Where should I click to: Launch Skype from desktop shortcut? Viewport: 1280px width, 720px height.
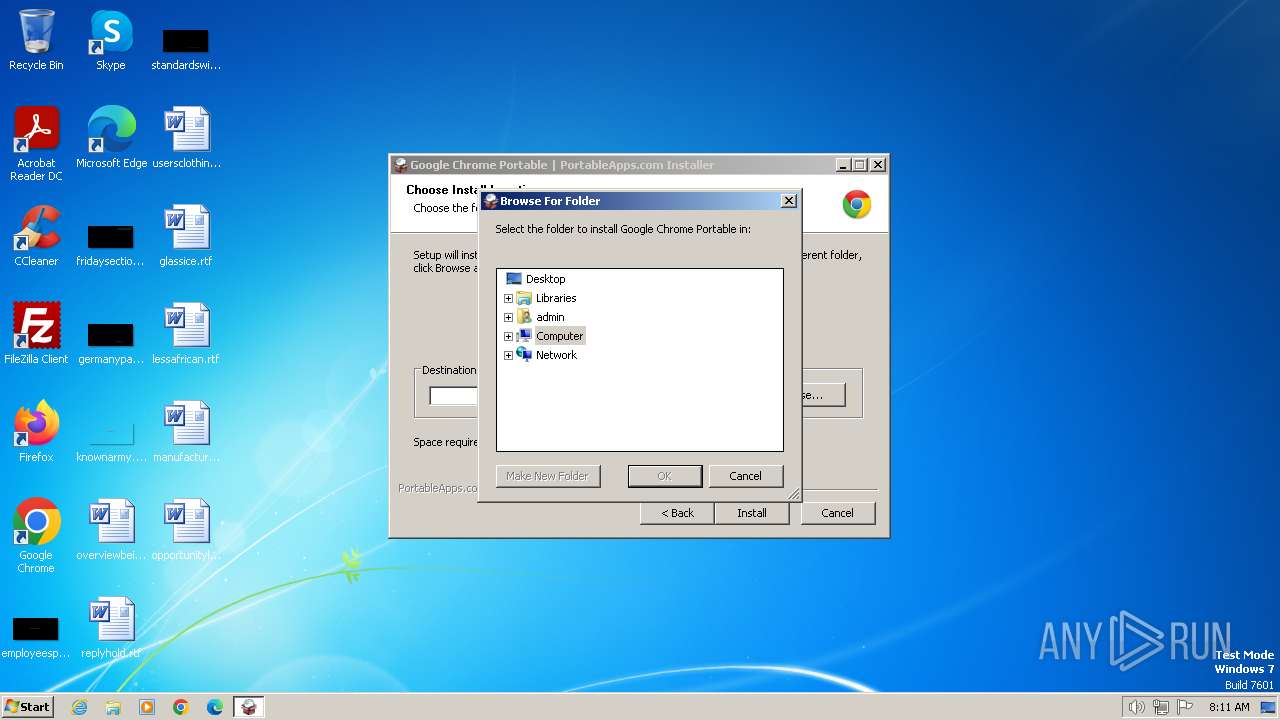(110, 40)
